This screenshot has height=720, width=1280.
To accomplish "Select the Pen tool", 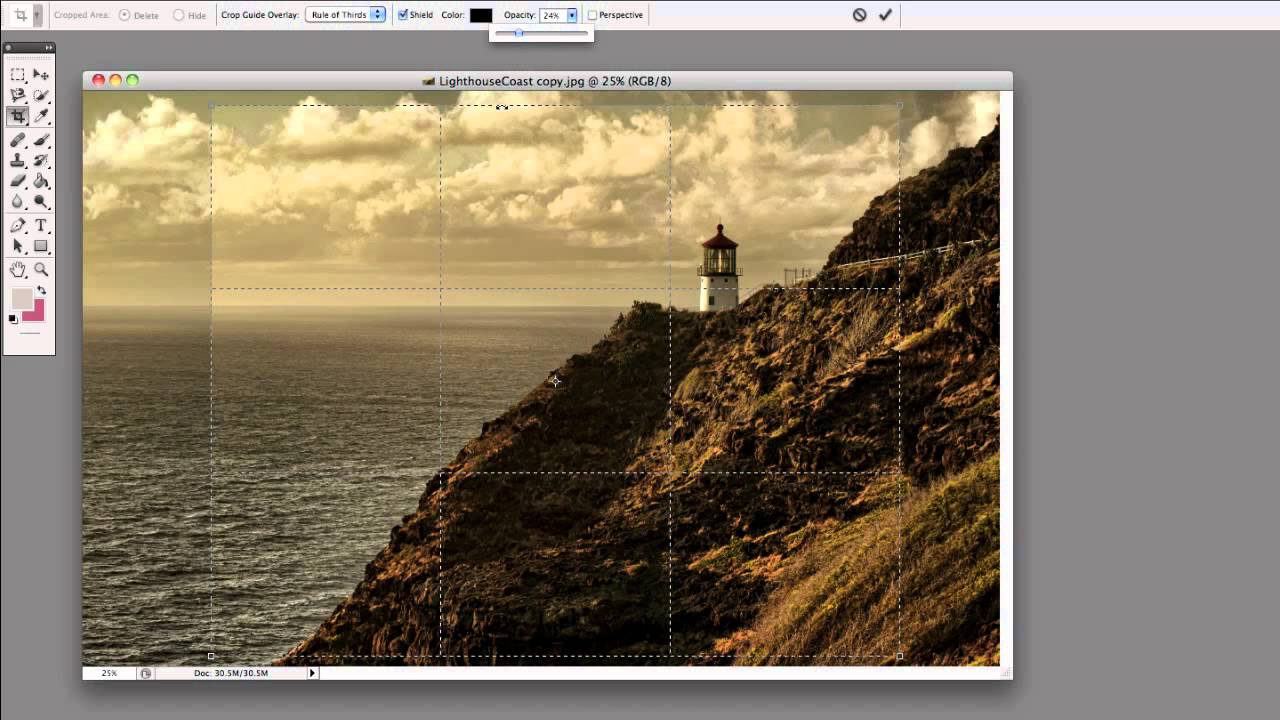I will click(18, 226).
